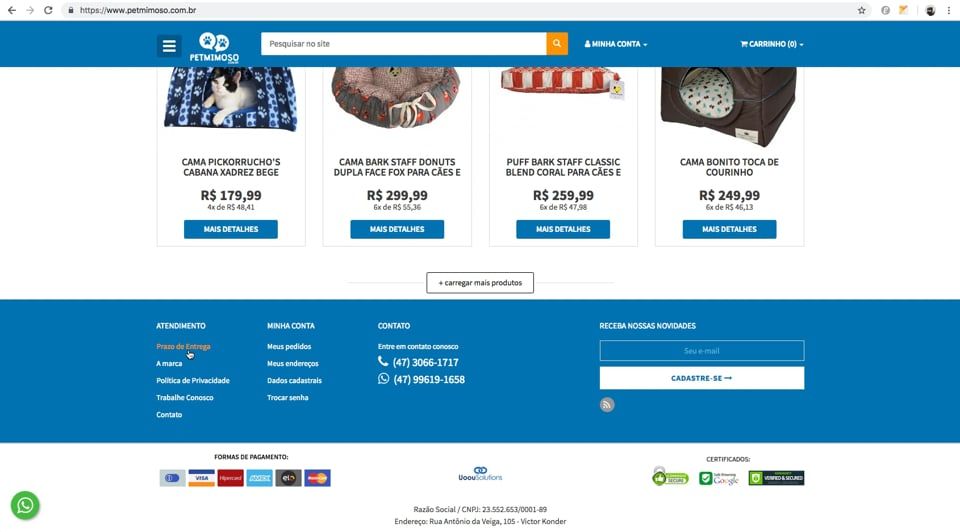Expand the Minha Conta dropdown
Screen dimensions: 960x532
(x=615, y=44)
